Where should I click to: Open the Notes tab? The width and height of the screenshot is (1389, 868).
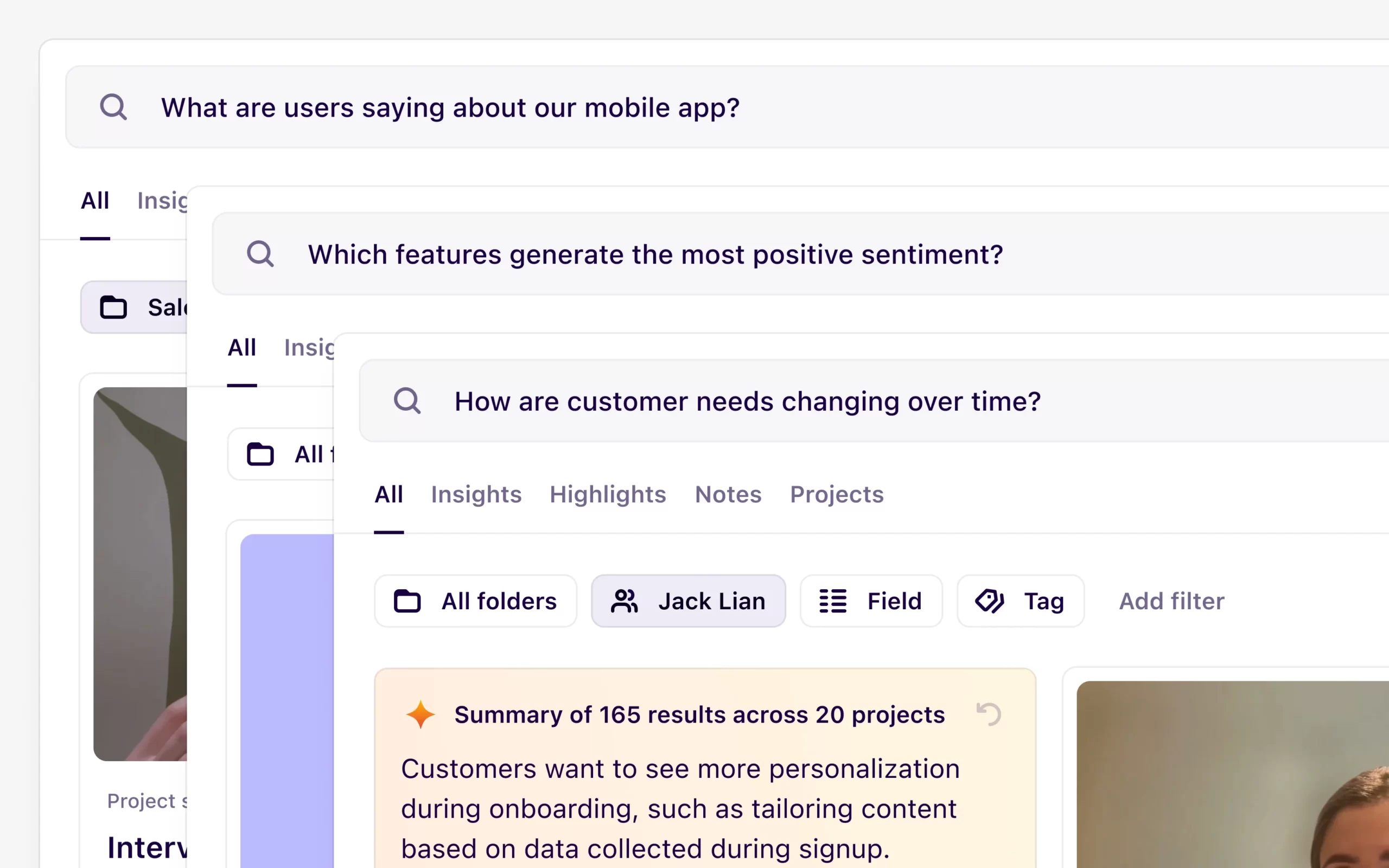(x=728, y=494)
